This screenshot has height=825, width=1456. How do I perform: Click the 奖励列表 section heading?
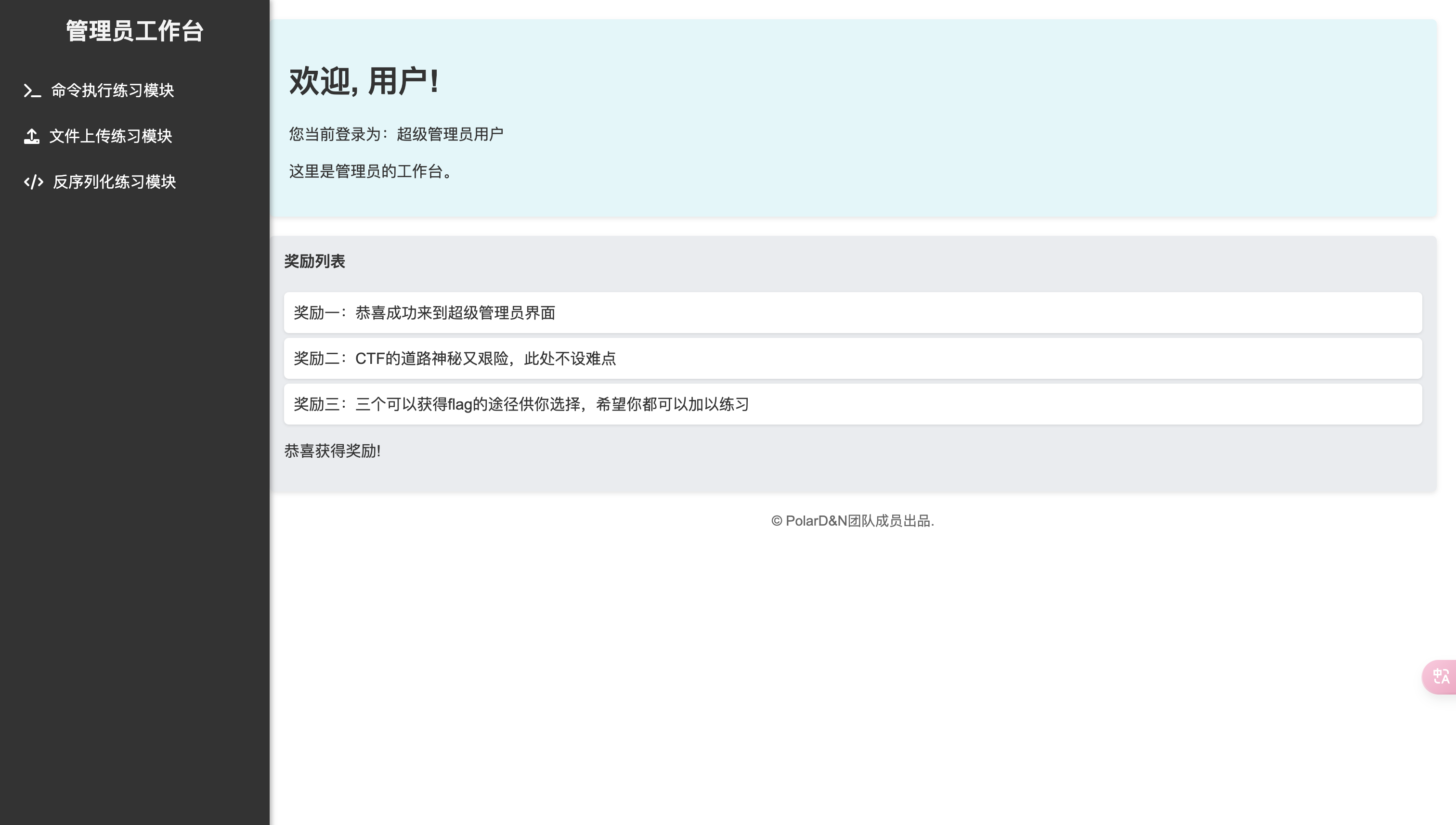coord(314,261)
